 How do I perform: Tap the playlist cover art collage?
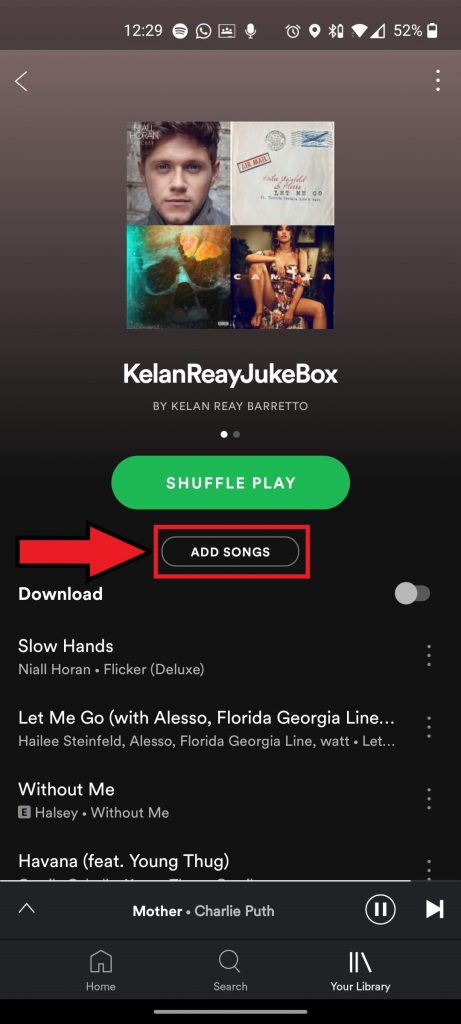(230, 225)
